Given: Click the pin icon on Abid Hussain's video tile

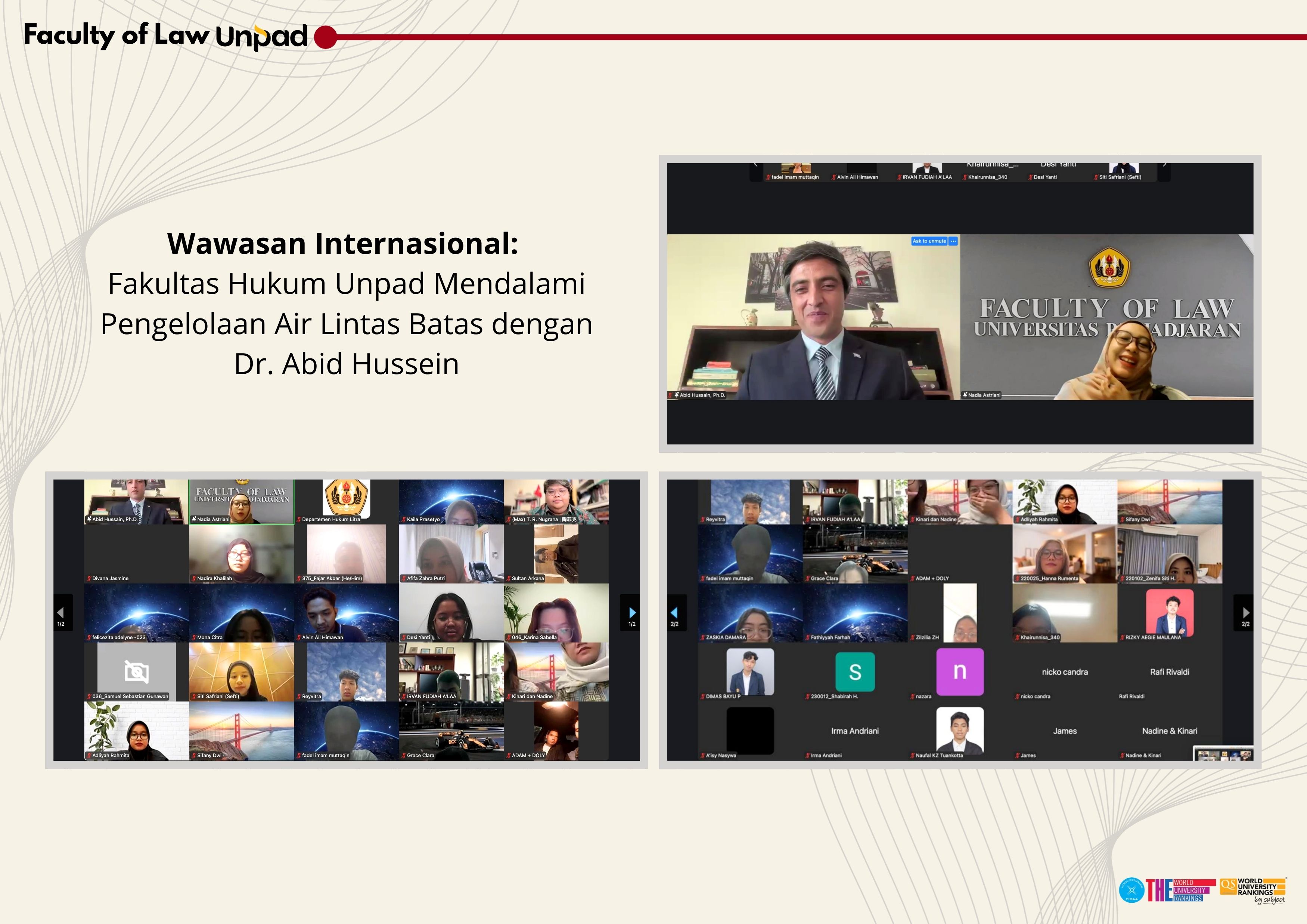Looking at the screenshot, I should (676, 395).
